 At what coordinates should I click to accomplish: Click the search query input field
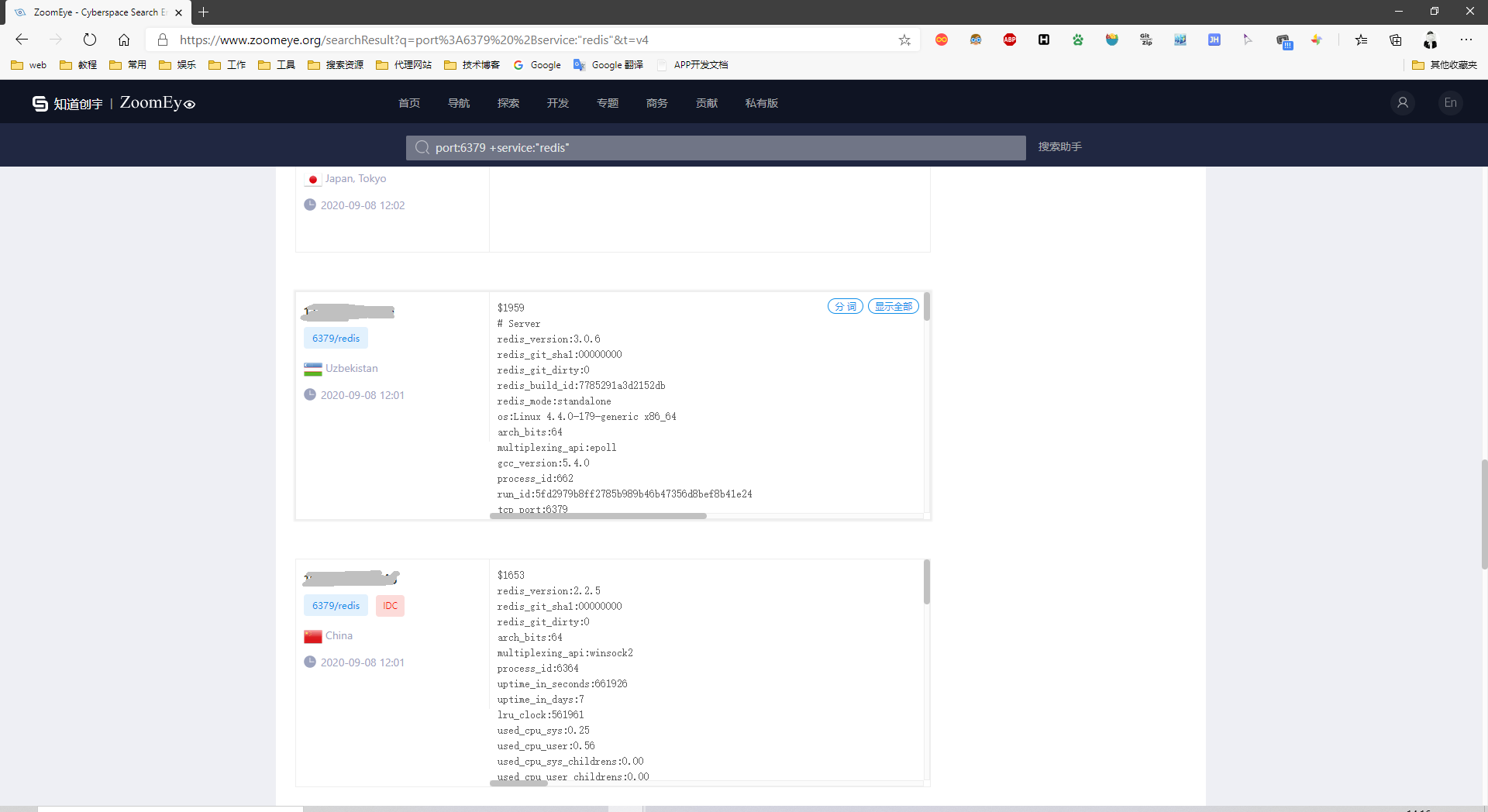(x=716, y=147)
